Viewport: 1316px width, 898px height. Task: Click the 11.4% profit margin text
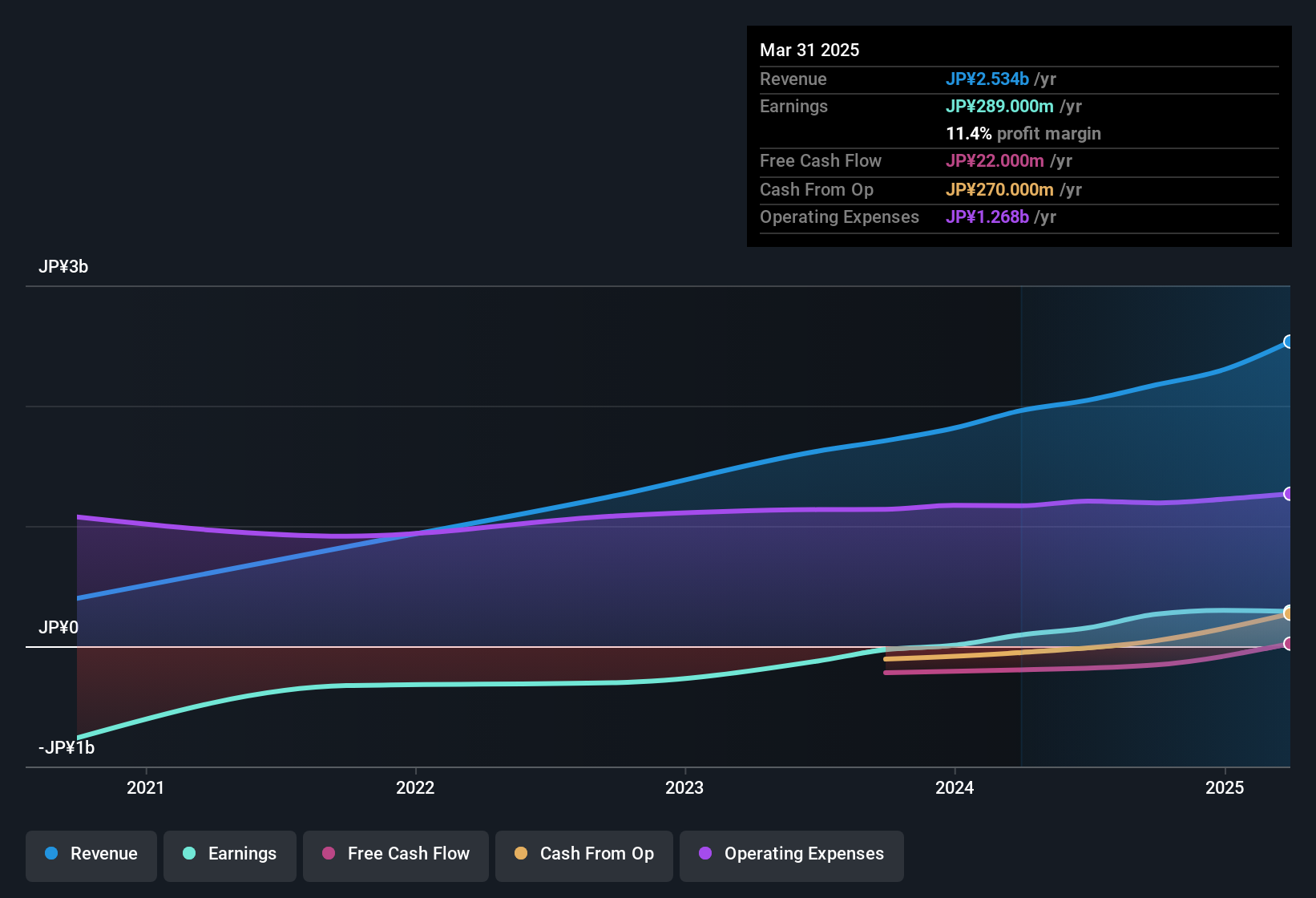(x=1023, y=133)
